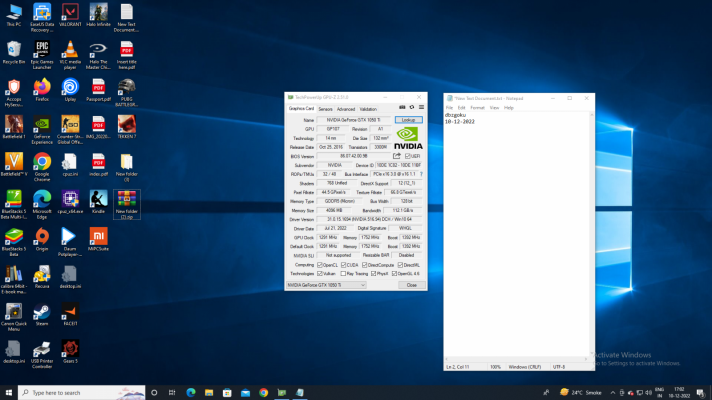Open the Notepad Help menu
The image size is (712, 400).
(x=509, y=108)
